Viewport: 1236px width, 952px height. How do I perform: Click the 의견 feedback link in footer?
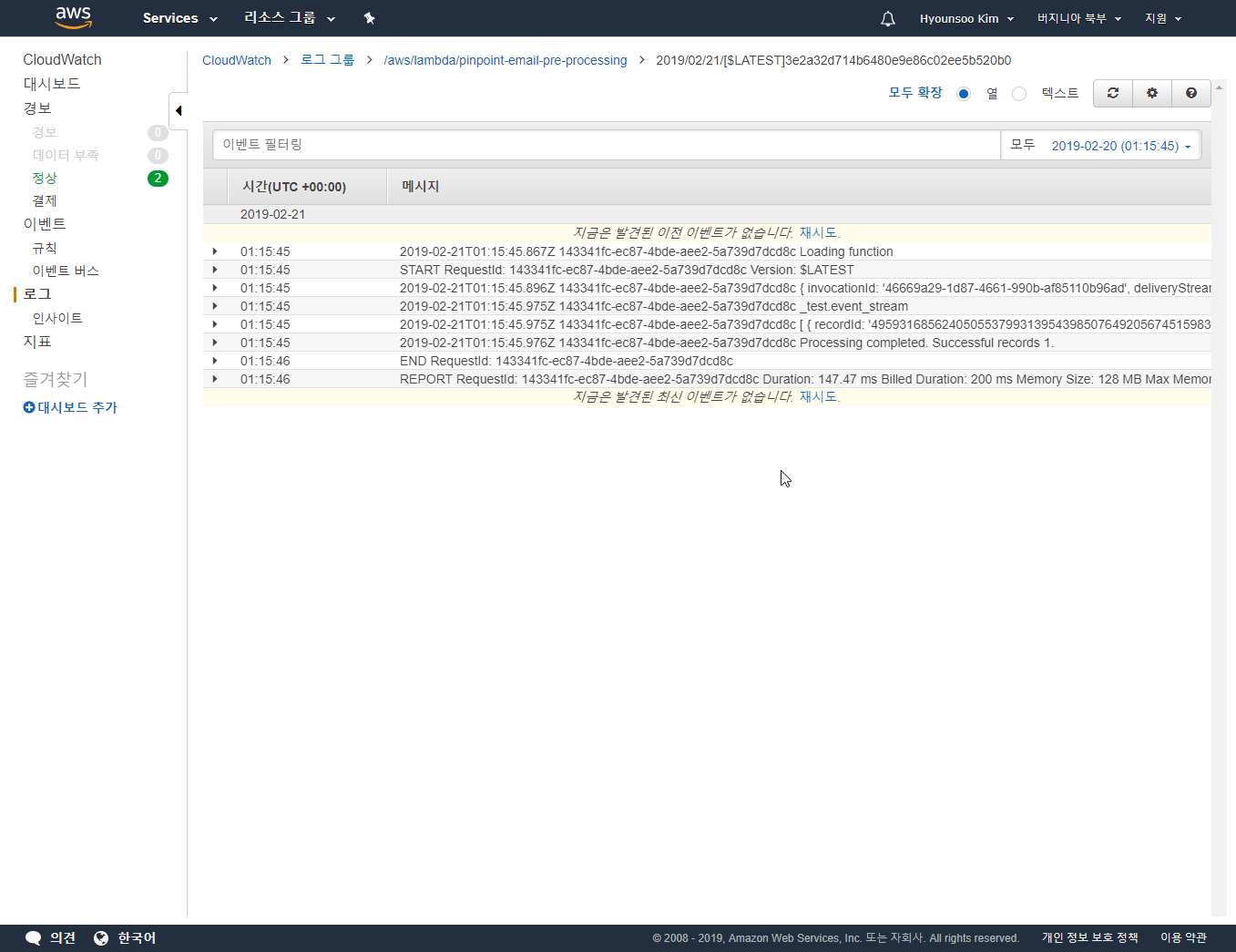pos(63,938)
